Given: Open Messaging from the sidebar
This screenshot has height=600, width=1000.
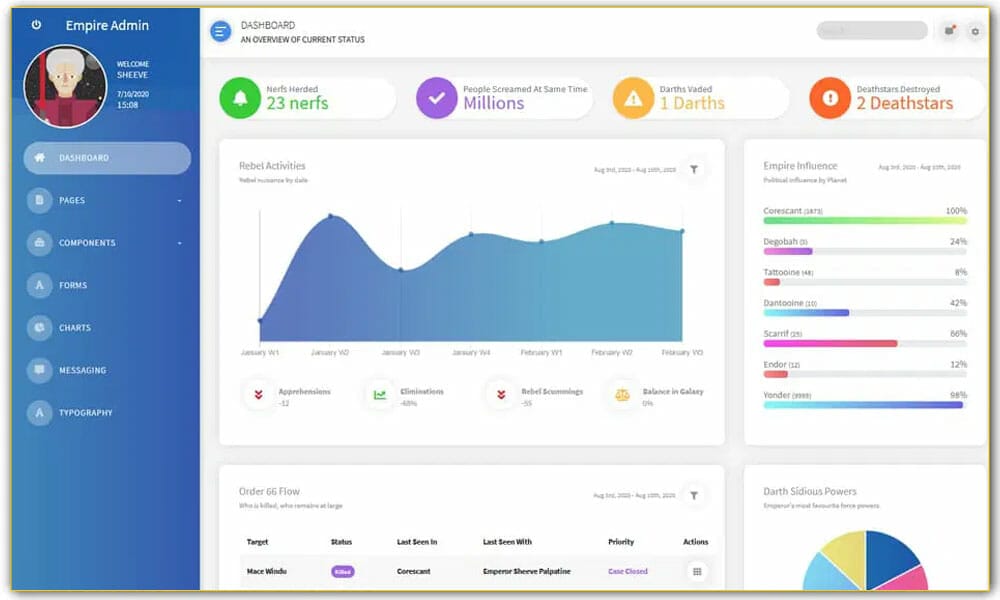Looking at the screenshot, I should tap(82, 370).
